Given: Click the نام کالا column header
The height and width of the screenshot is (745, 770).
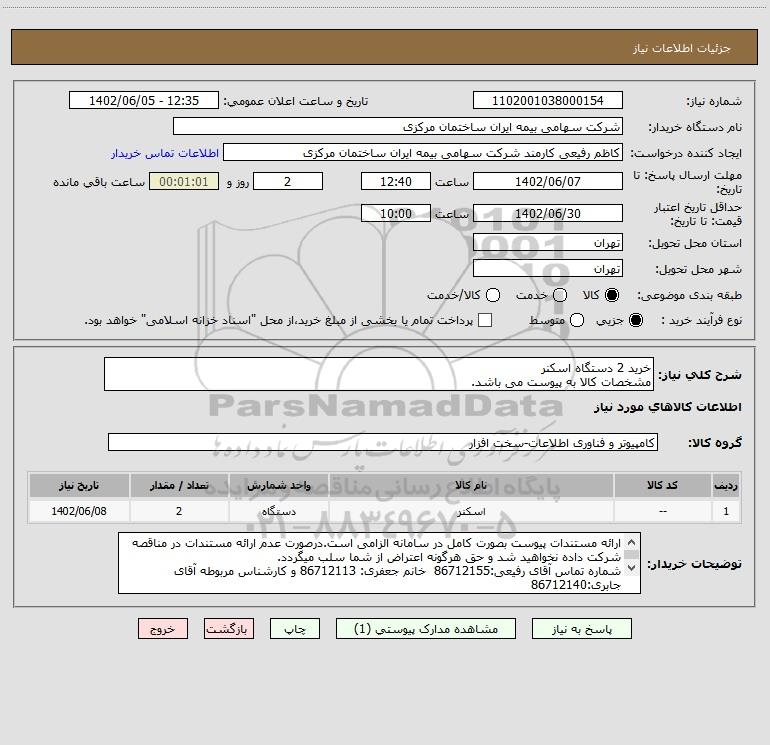Looking at the screenshot, I should (471, 486).
